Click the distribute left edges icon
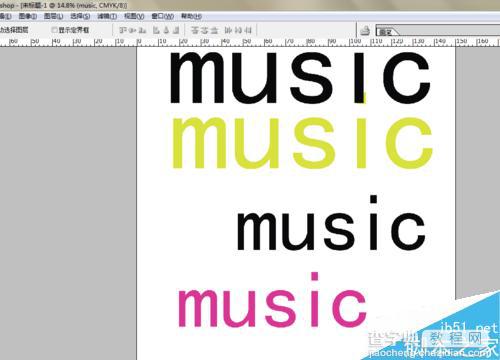Screen dimensions: 500x360 (x=228, y=30)
